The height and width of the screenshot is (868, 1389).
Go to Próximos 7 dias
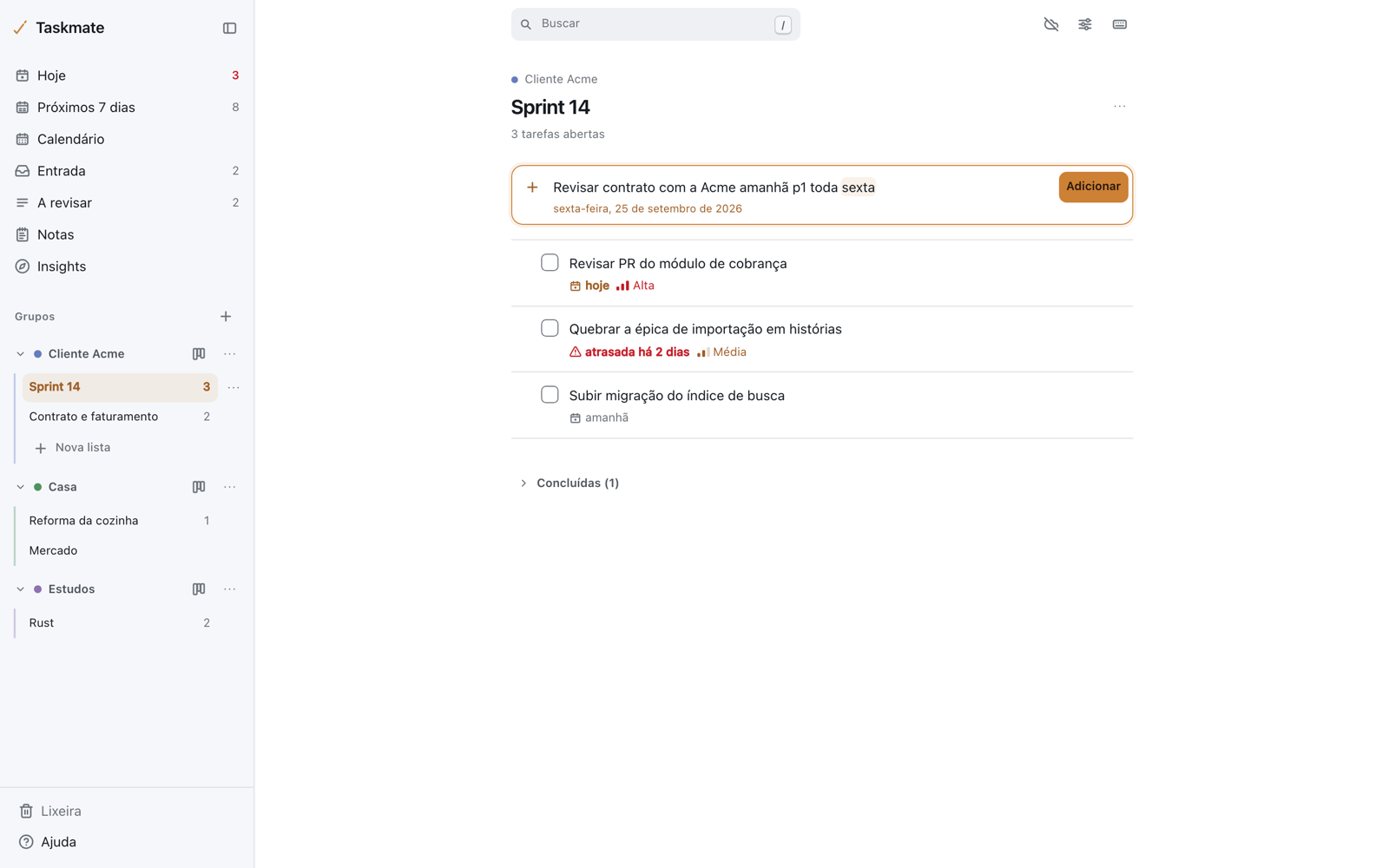pyautogui.click(x=127, y=108)
